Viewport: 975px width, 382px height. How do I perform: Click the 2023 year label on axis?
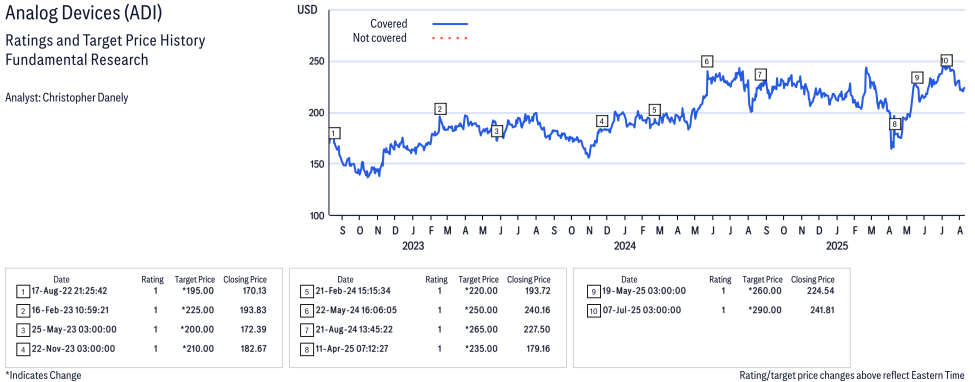(x=413, y=246)
